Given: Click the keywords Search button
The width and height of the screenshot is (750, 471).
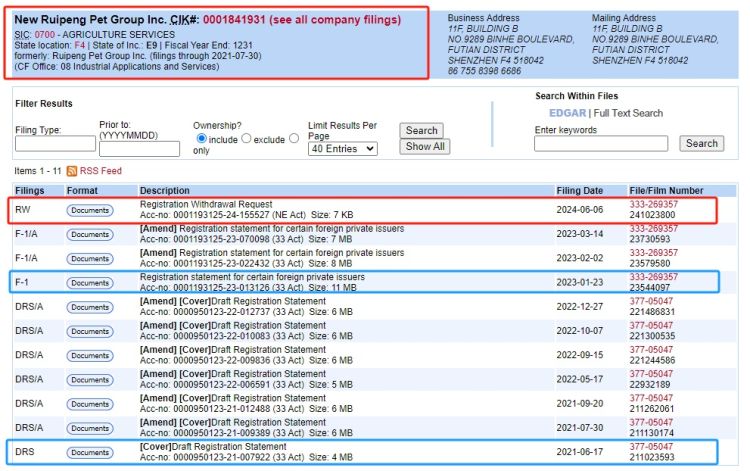Looking at the screenshot, I should pyautogui.click(x=702, y=143).
